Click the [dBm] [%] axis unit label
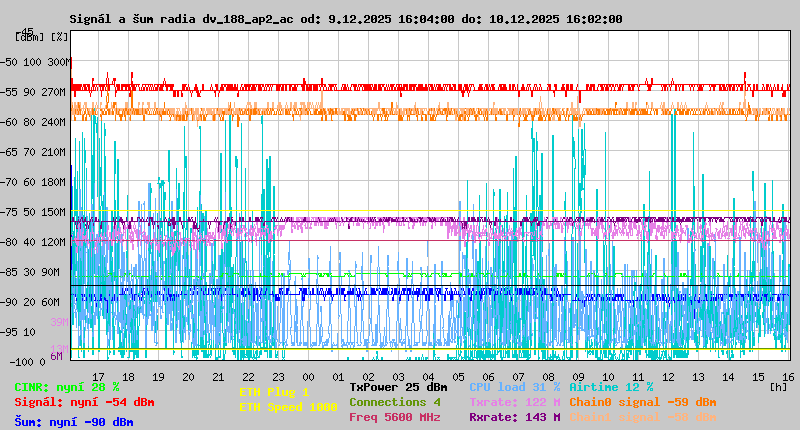800x430 pixels. tap(42, 37)
